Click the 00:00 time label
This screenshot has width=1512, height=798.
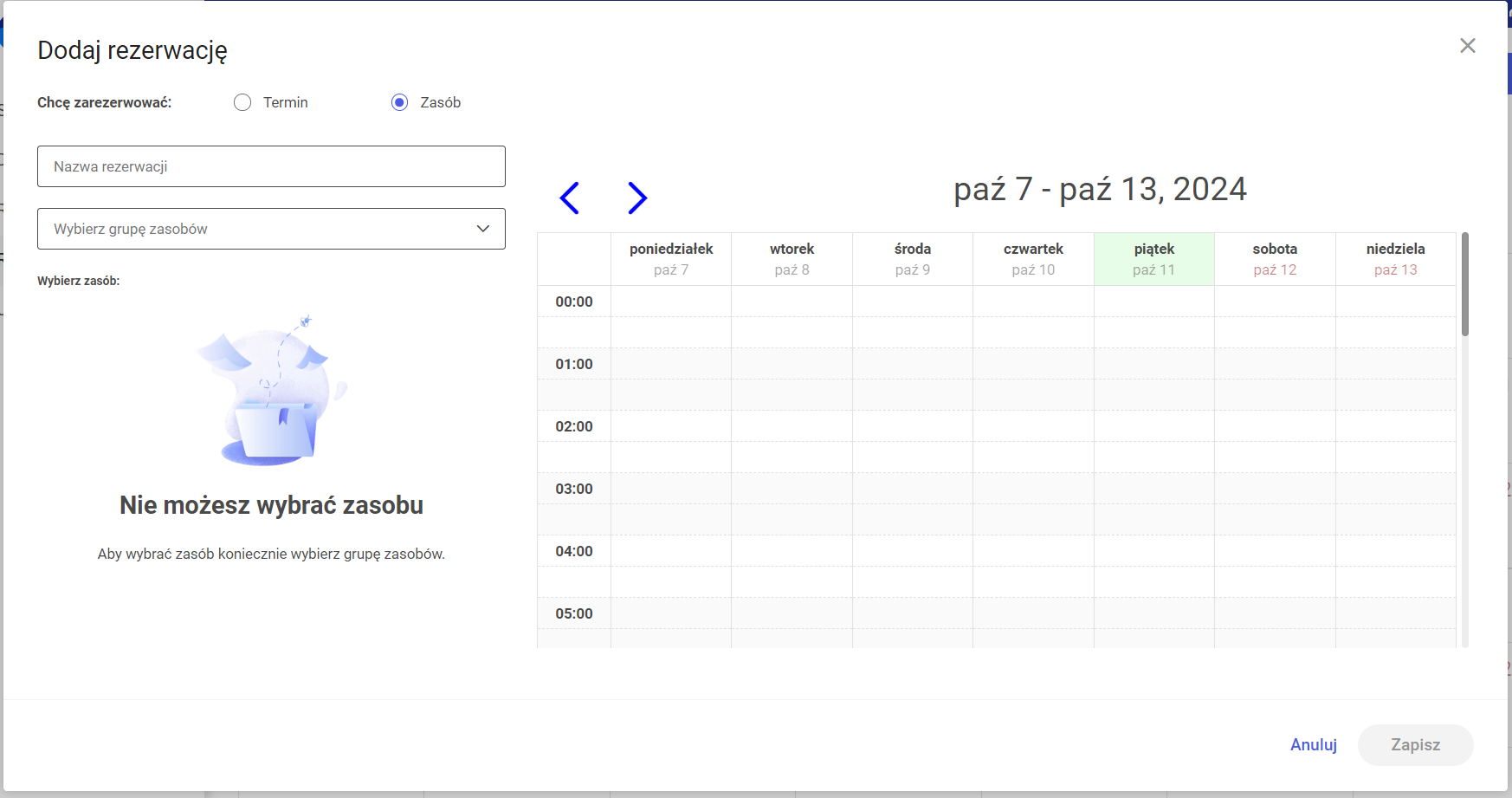click(574, 302)
